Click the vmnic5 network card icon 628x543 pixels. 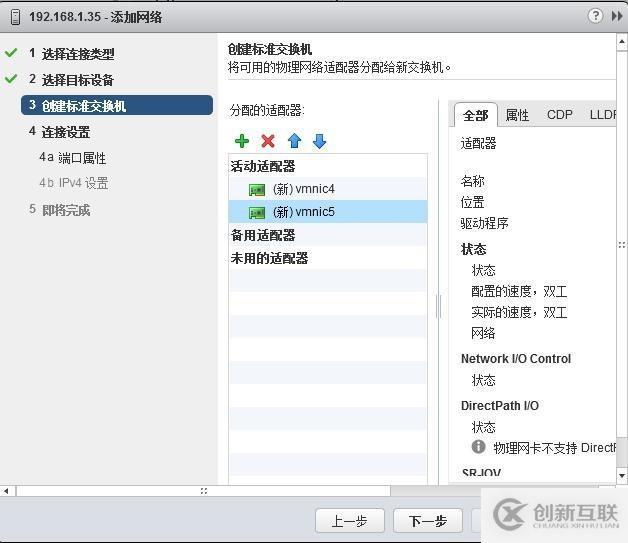pyautogui.click(x=257, y=212)
